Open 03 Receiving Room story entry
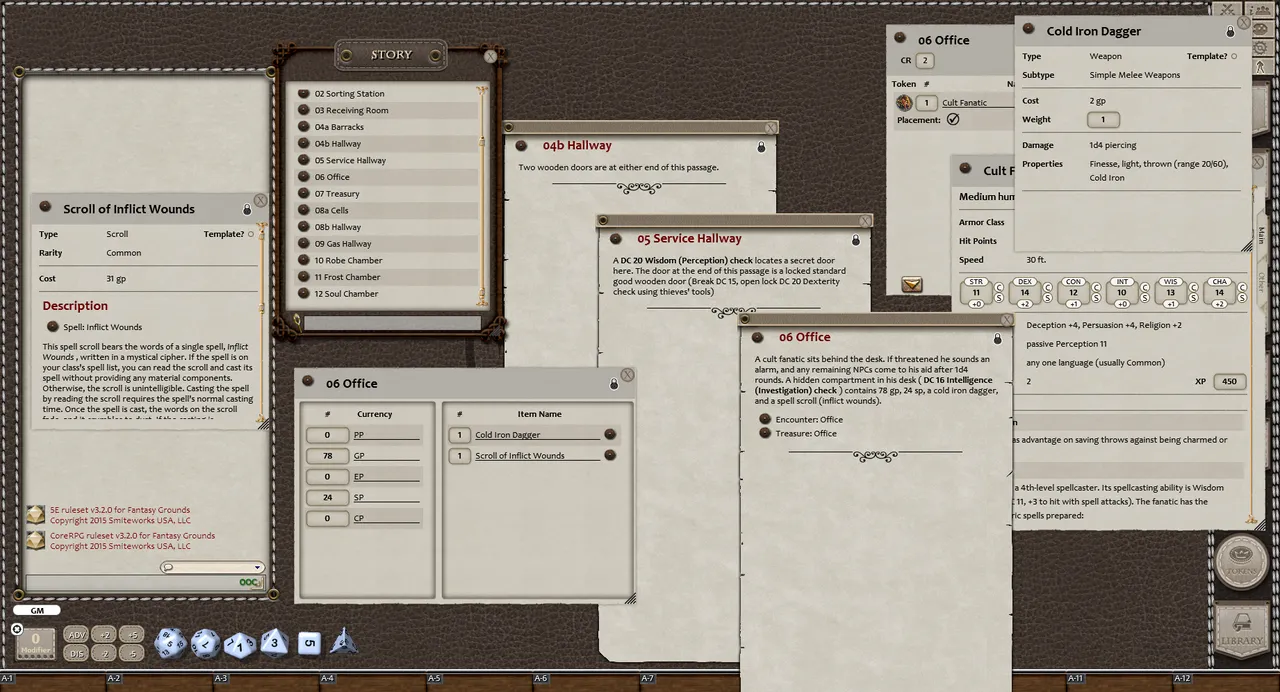 [351, 110]
